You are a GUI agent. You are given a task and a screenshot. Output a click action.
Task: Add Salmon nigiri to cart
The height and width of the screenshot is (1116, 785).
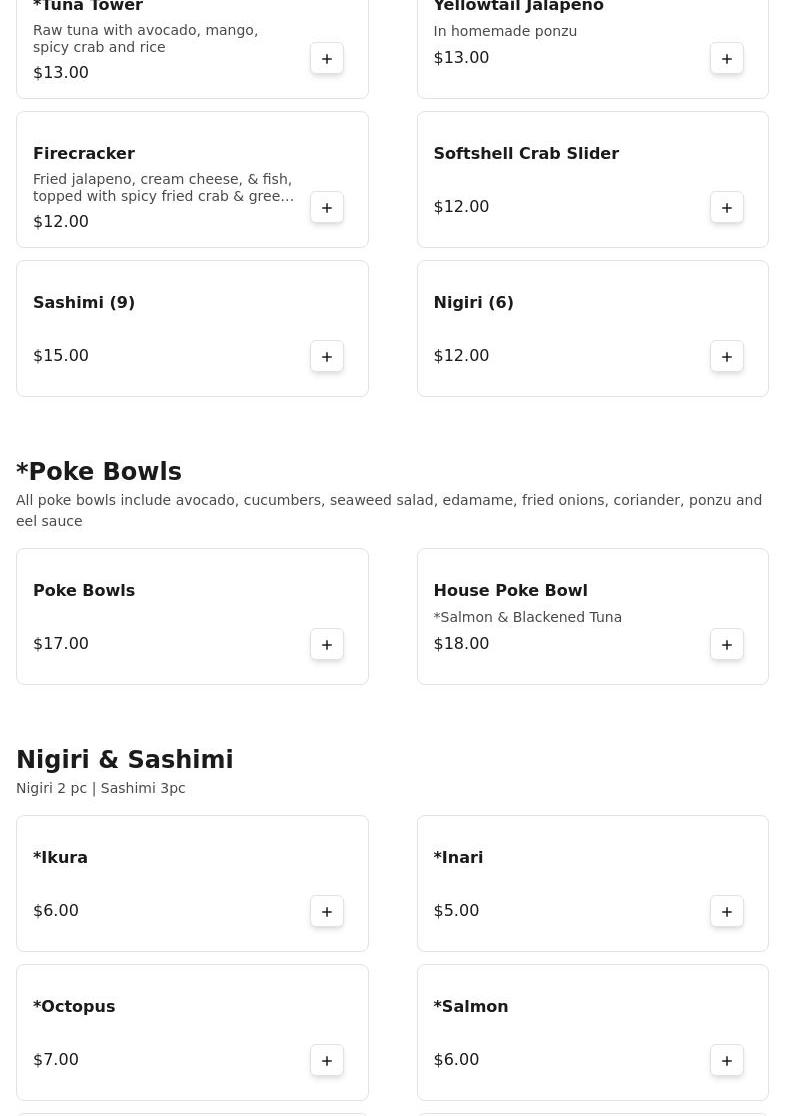point(727,1061)
